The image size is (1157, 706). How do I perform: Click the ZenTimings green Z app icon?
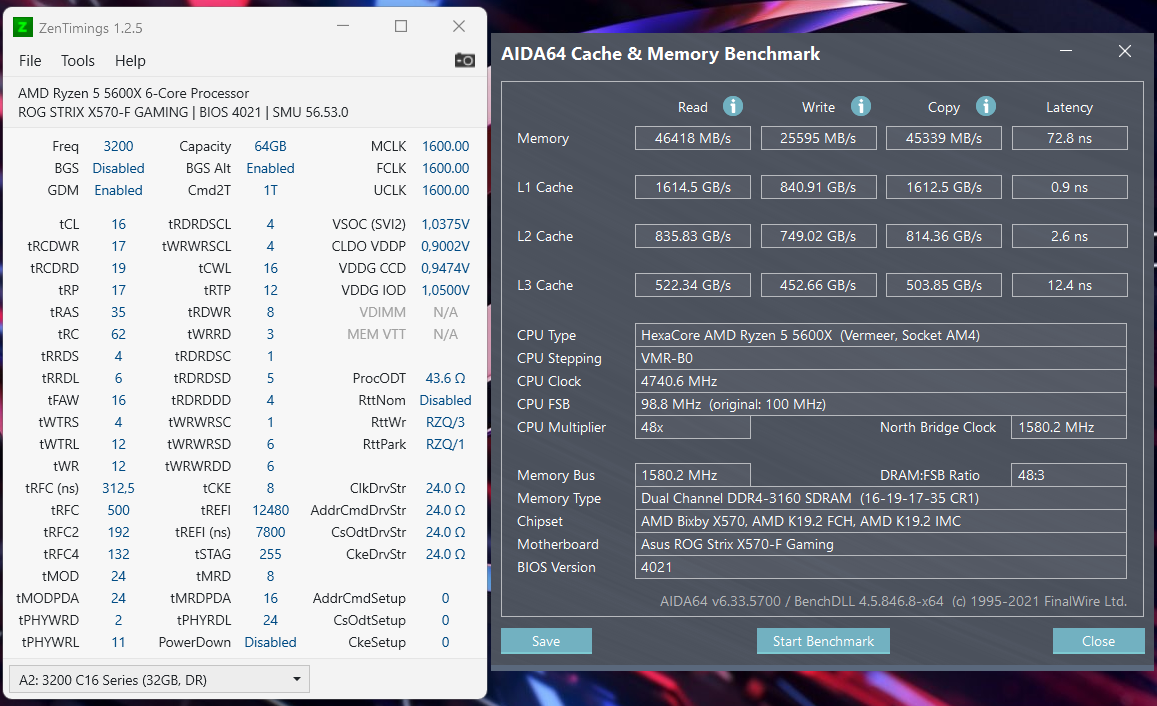[x=22, y=27]
